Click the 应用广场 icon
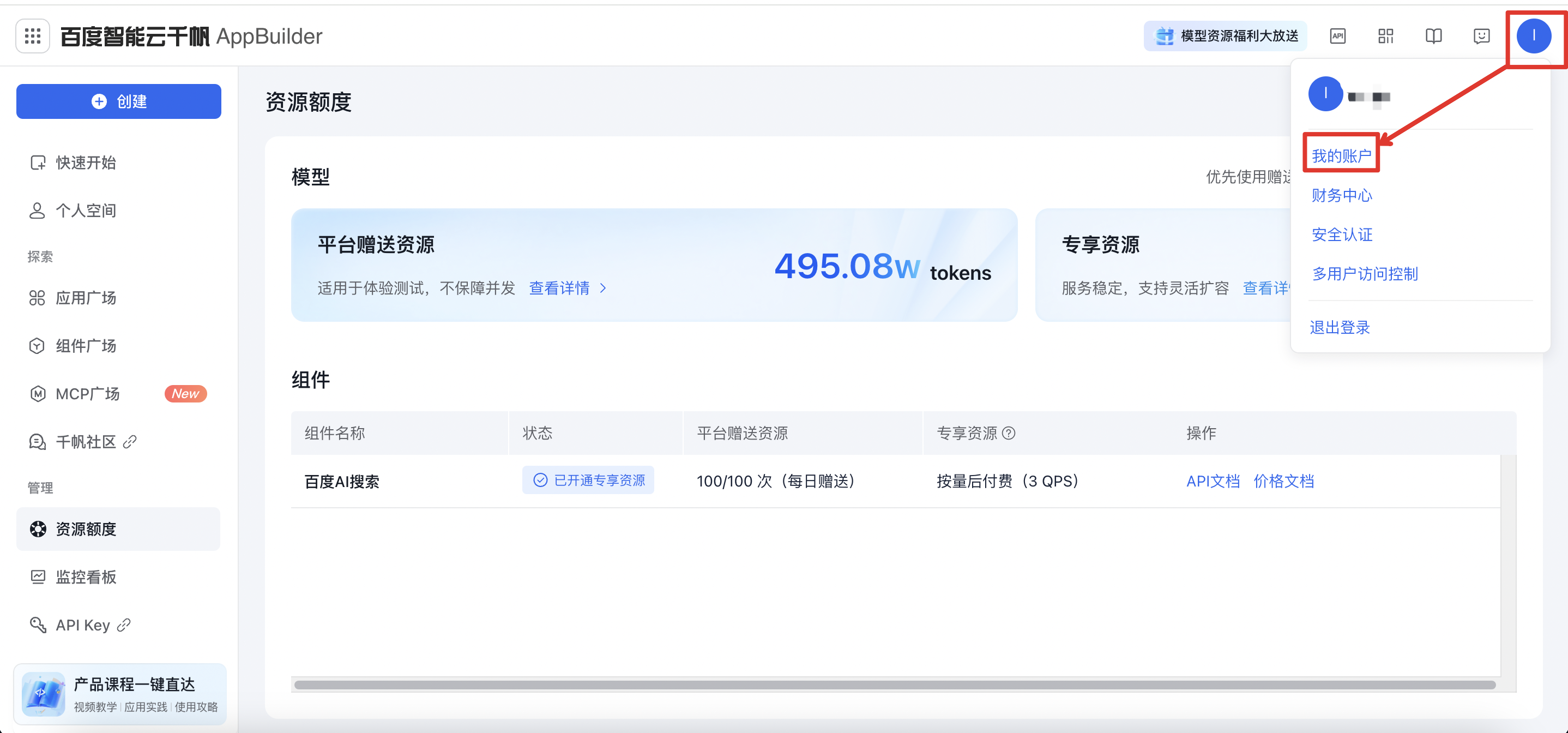Viewport: 1568px width, 733px height. click(37, 298)
